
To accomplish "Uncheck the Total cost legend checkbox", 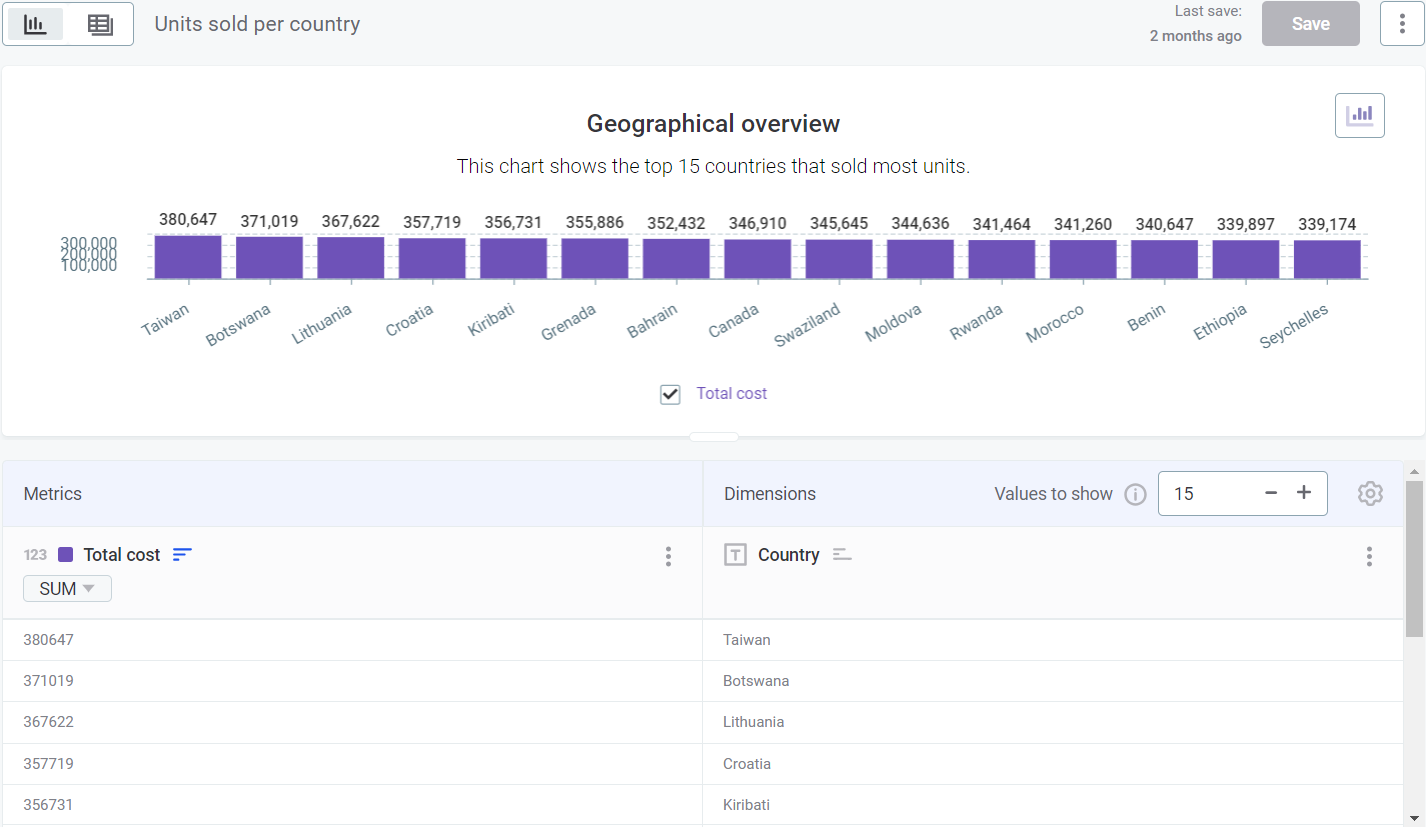I will [670, 394].
